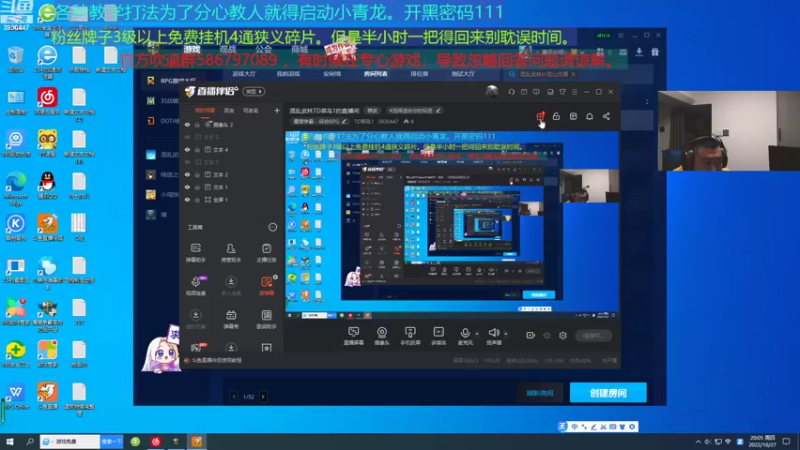Edit the 综合RPG category selector
Image resolution: width=800 pixels, height=450 pixels.
point(320,121)
